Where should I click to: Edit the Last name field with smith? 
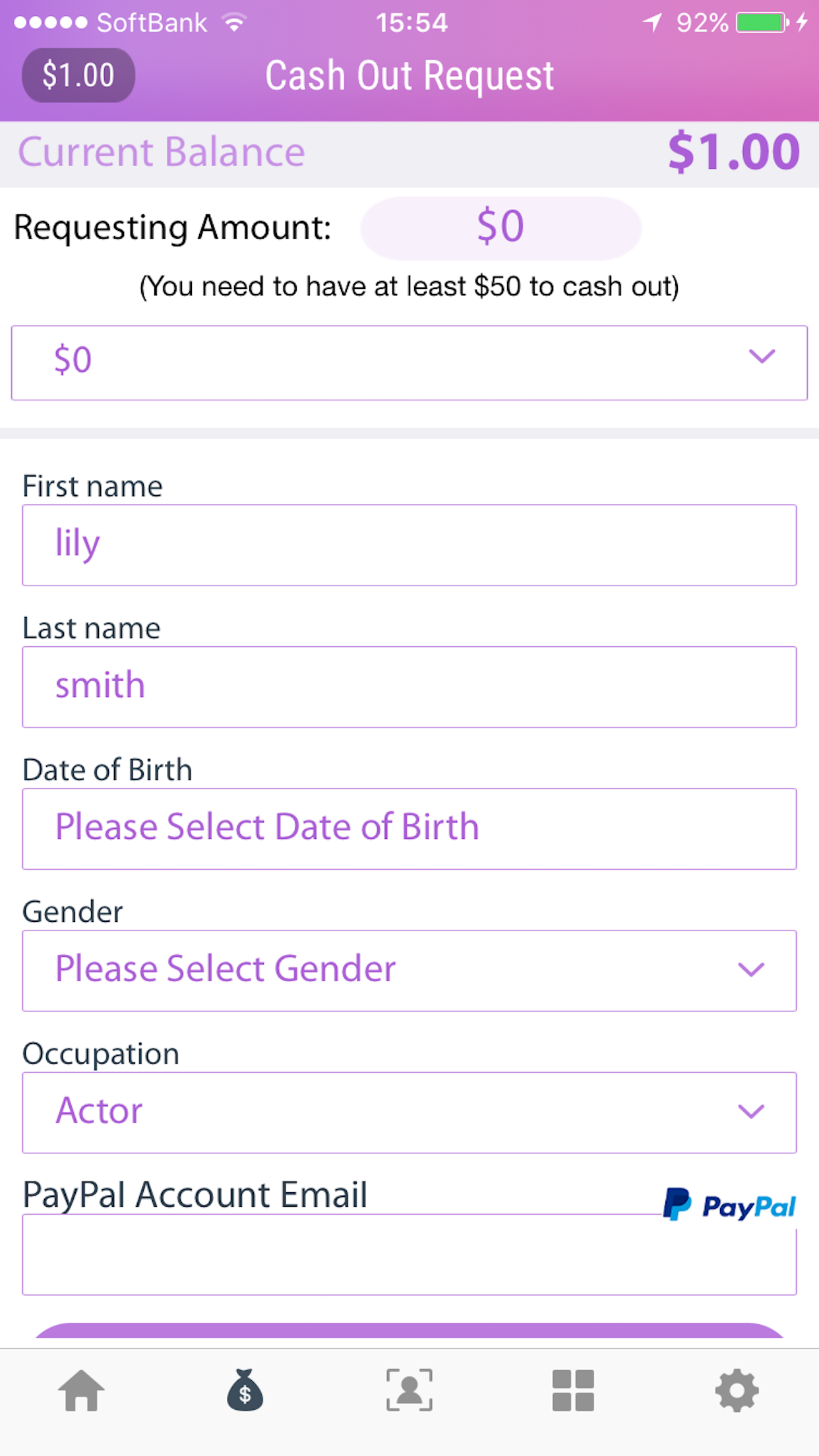[x=409, y=687]
